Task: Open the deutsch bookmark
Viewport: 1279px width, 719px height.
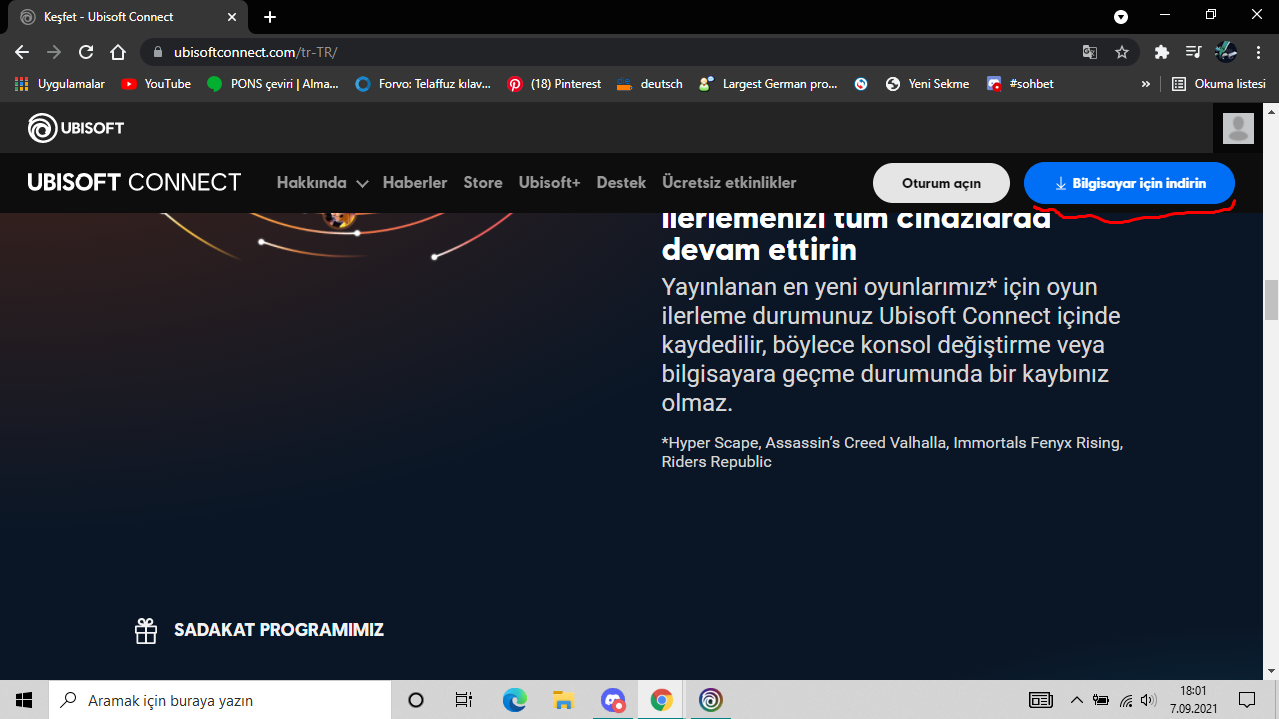Action: pyautogui.click(x=650, y=84)
